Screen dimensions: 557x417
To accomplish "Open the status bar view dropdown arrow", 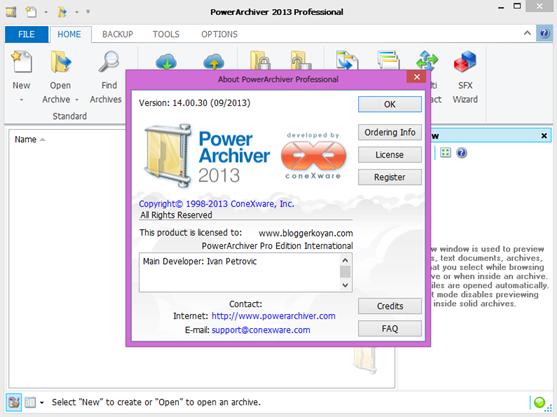I will [x=42, y=402].
